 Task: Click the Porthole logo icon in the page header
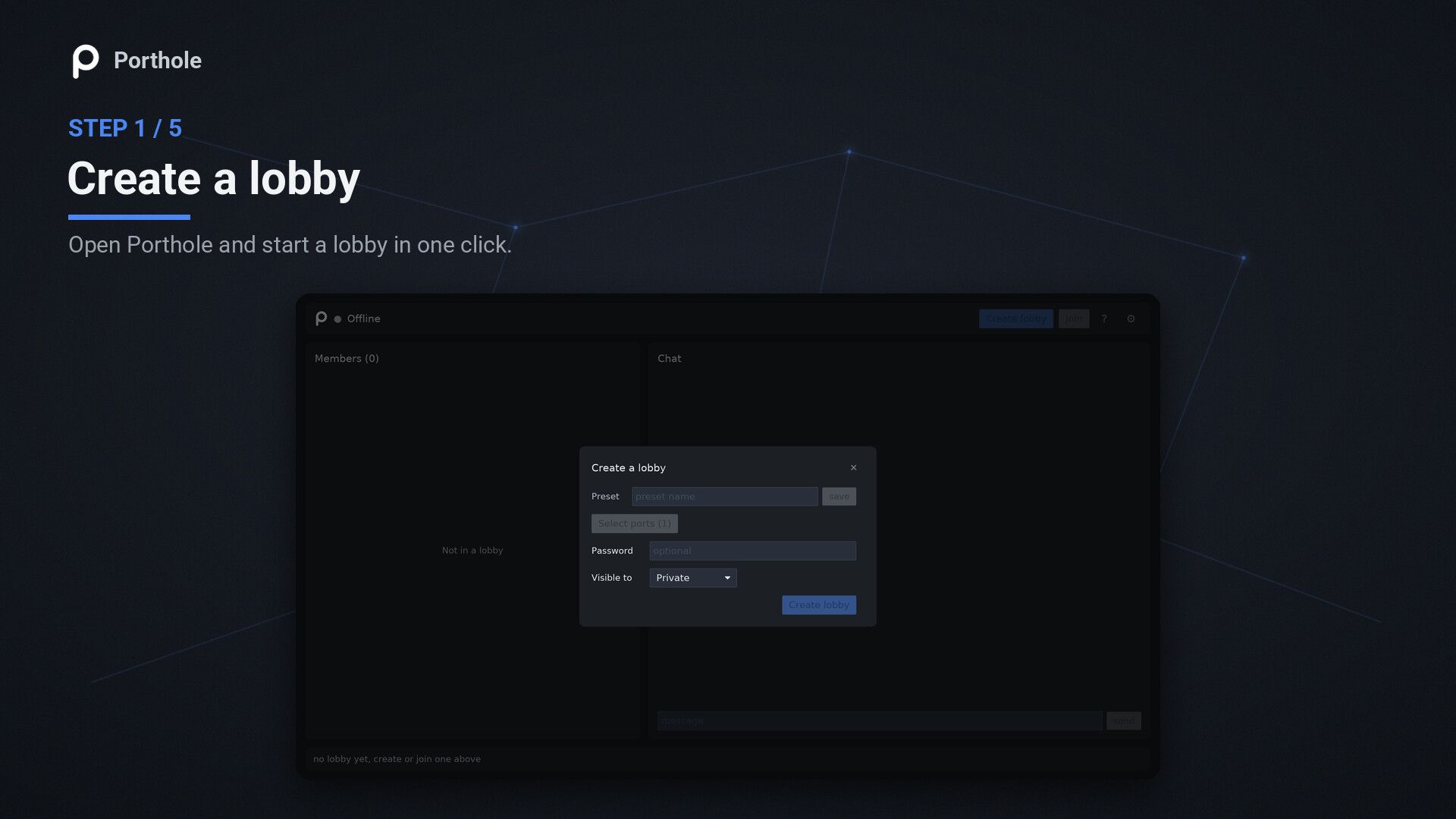(86, 61)
